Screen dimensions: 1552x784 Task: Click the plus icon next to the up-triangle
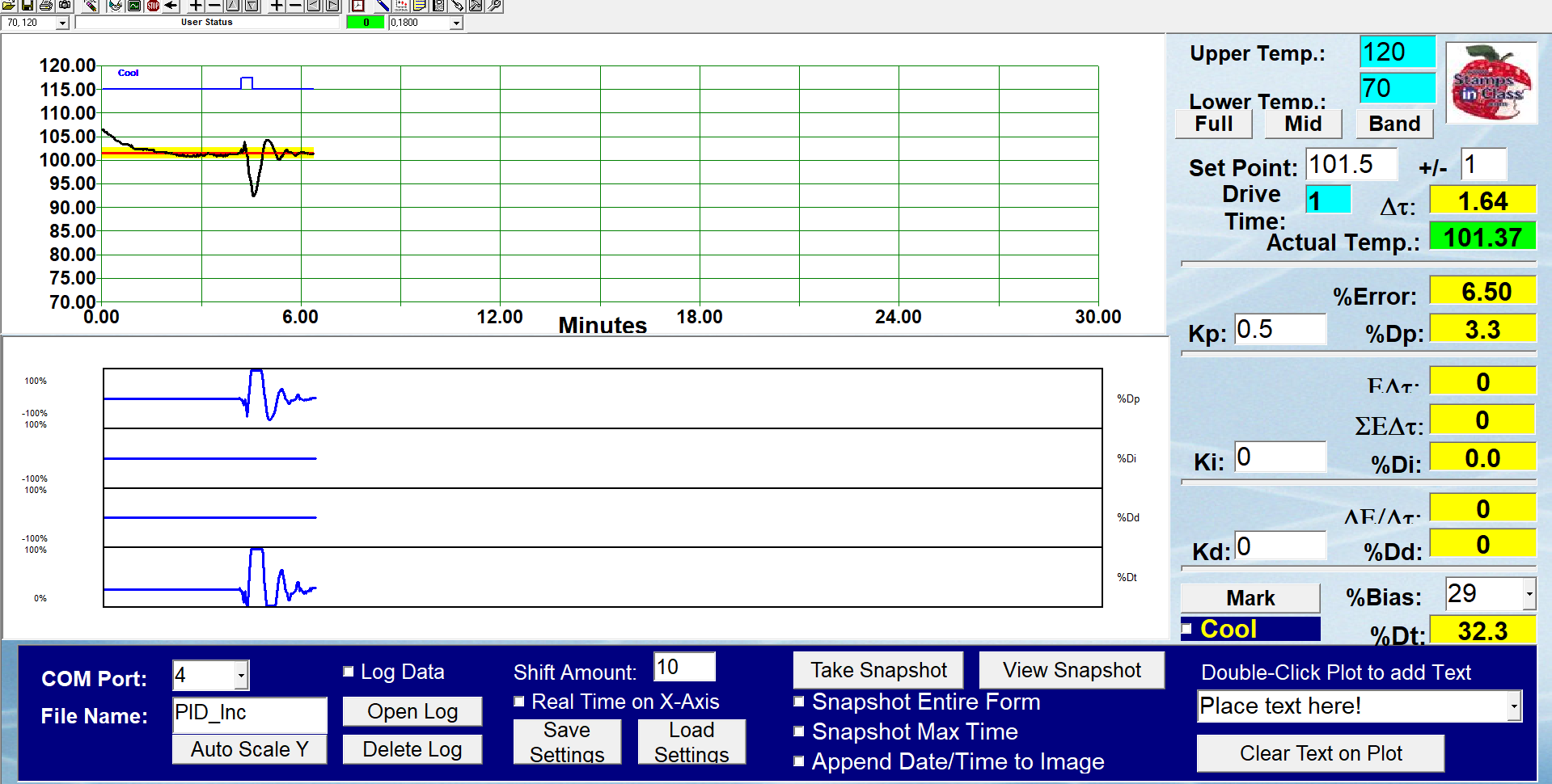(196, 6)
